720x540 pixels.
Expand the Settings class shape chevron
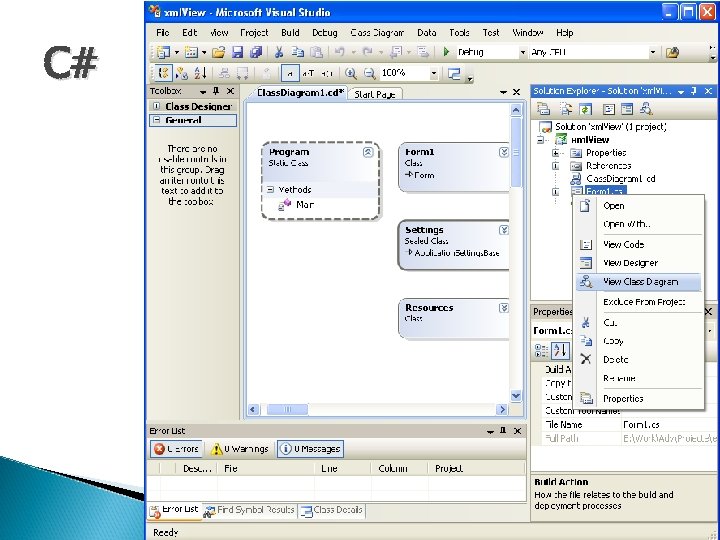pos(503,230)
